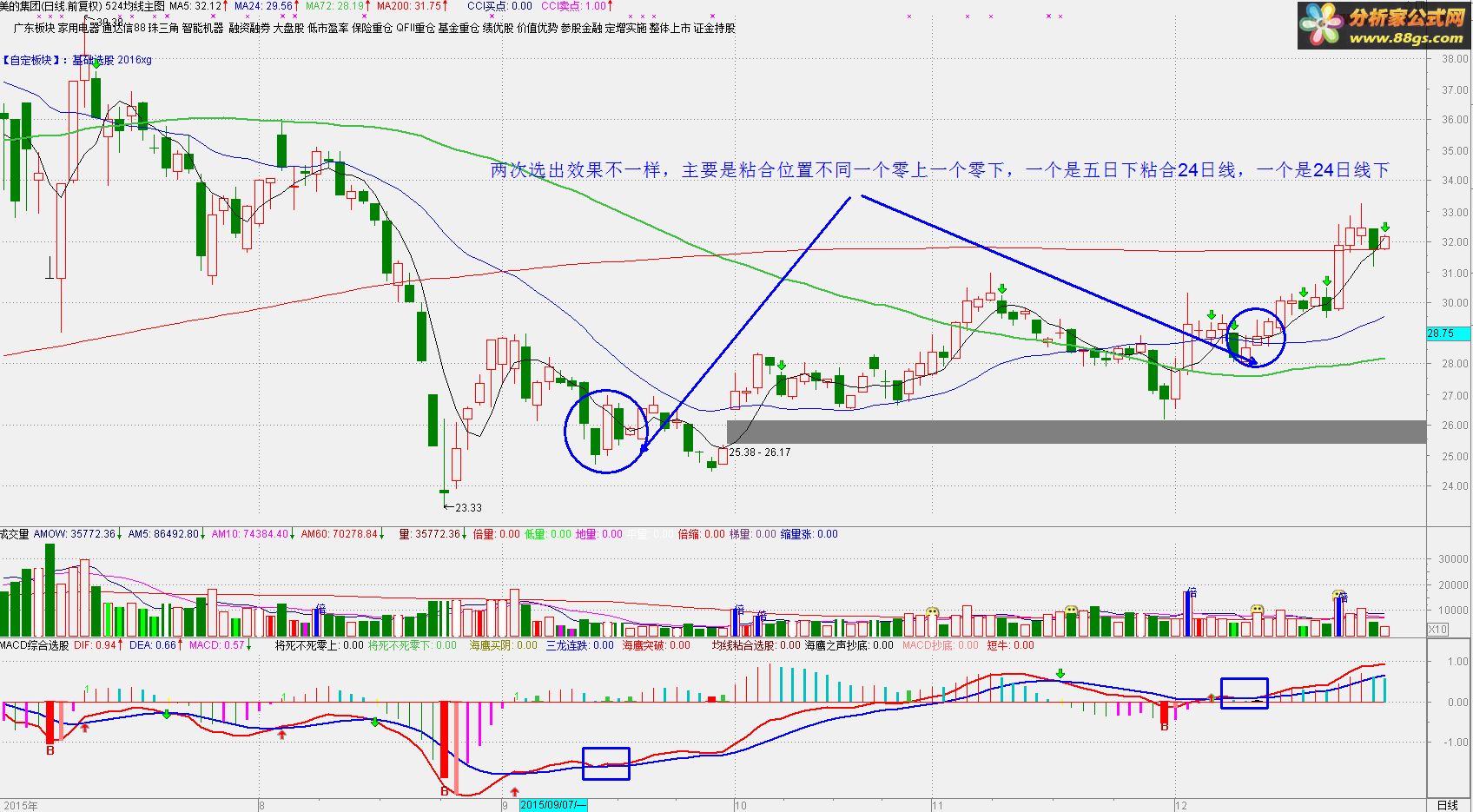Click the 广东板块 sector tag

(35, 28)
